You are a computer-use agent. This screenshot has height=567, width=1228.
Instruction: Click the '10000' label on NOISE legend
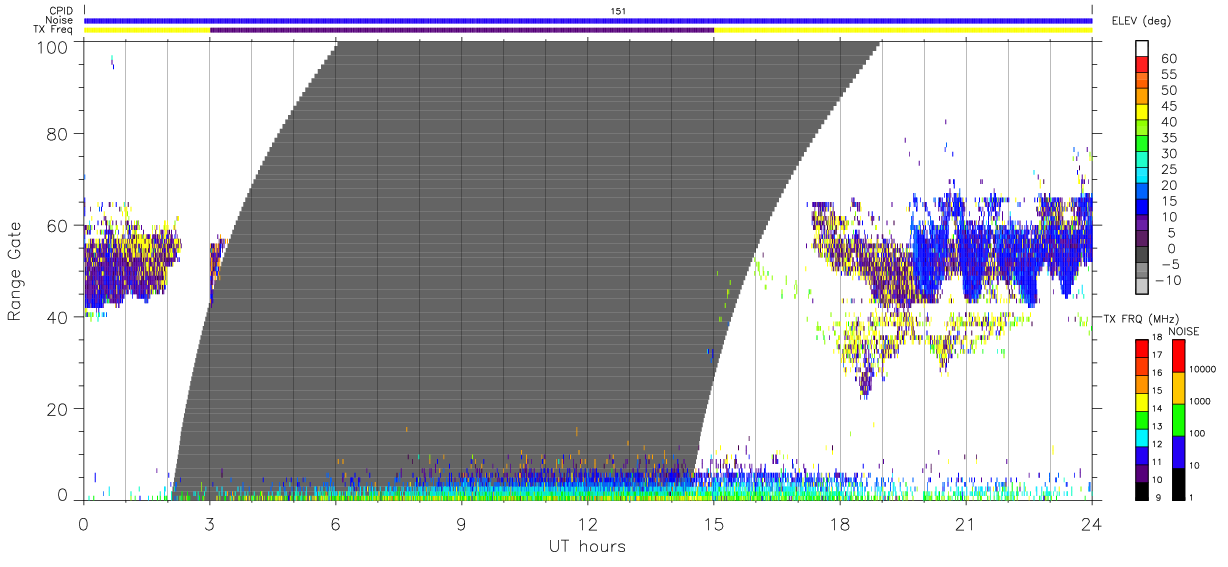1203,369
